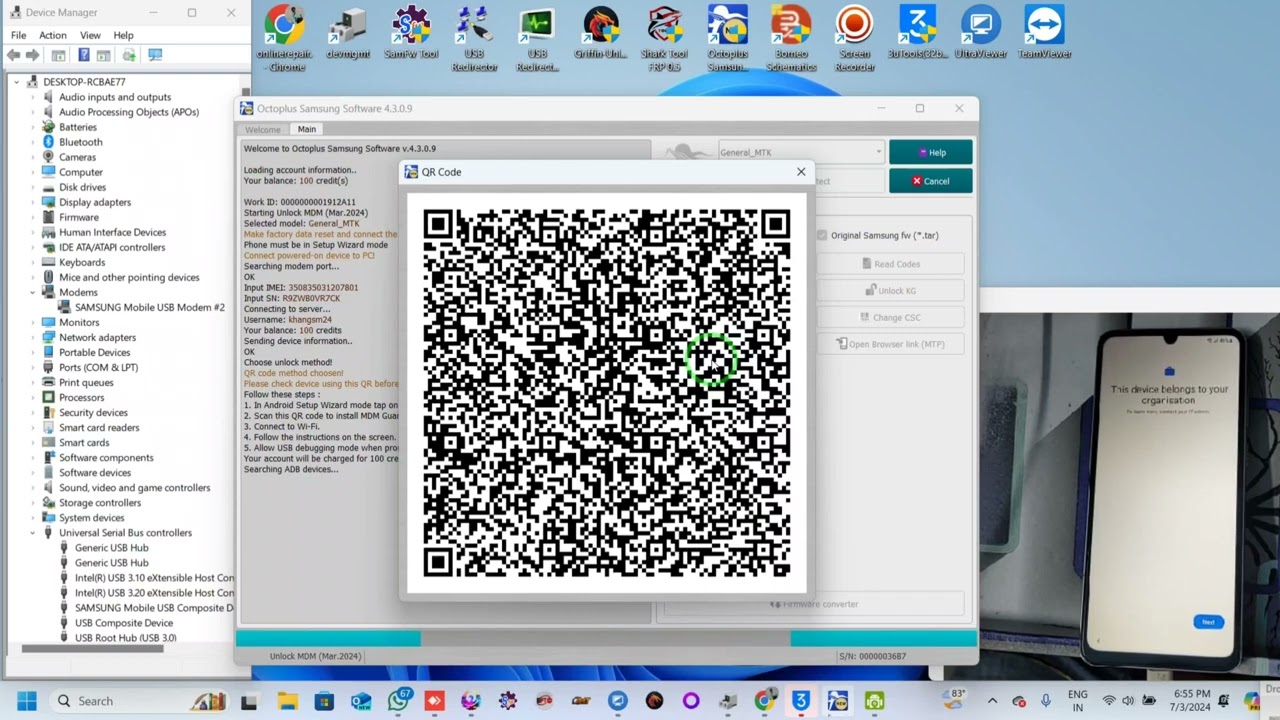Click the Help button in Octoplus
1280x720 pixels.
point(930,152)
